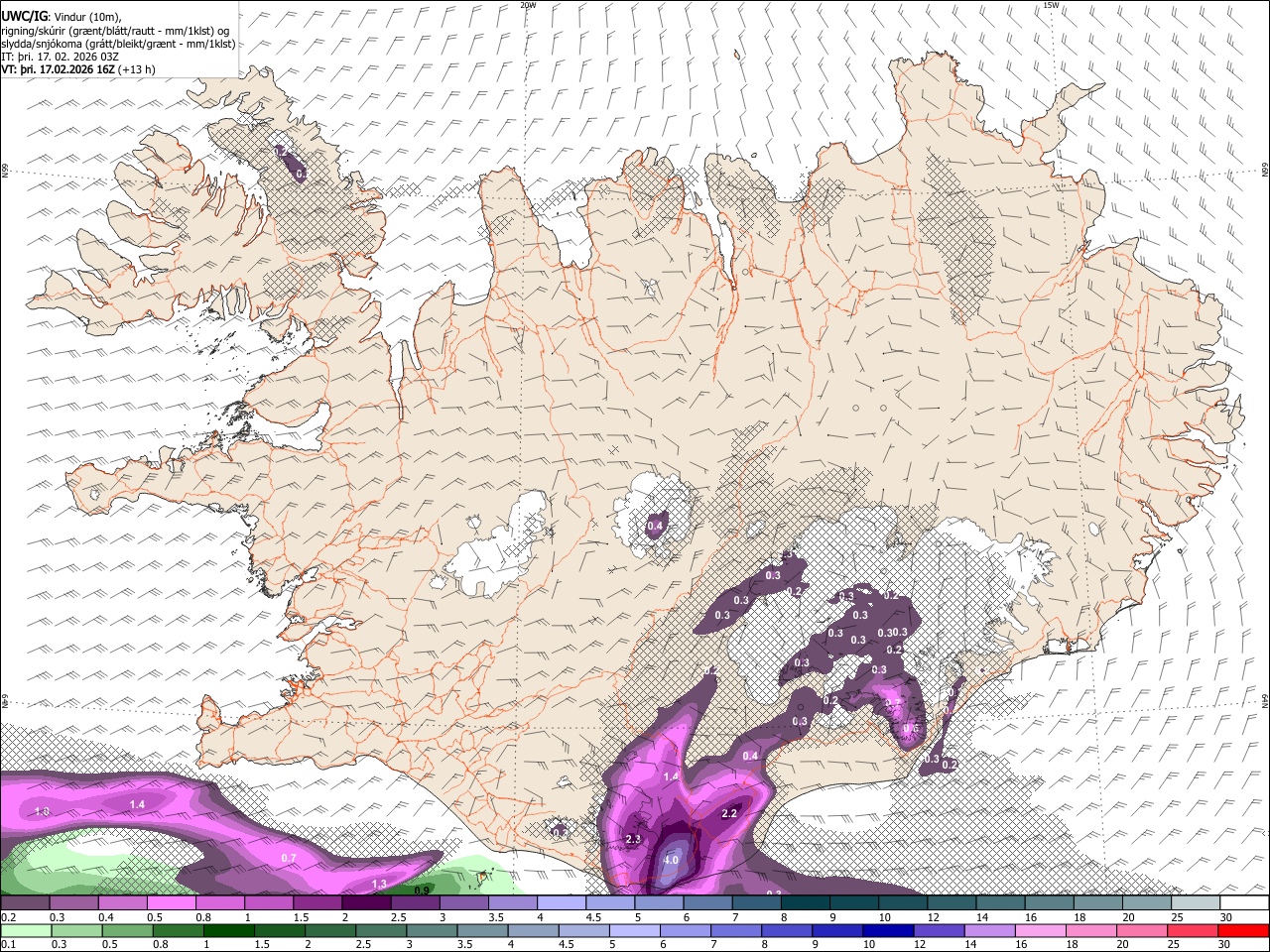Click the "2.3" precipitation value on the map
The height and width of the screenshot is (952, 1270).
tap(634, 839)
